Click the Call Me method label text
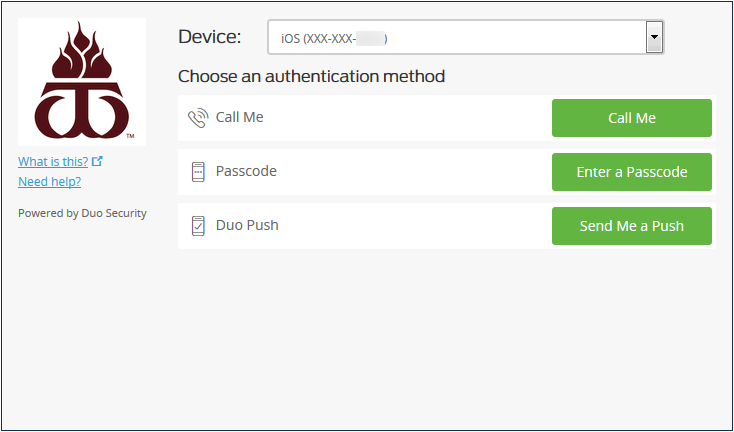Screen dimensions: 734x432 [x=239, y=117]
